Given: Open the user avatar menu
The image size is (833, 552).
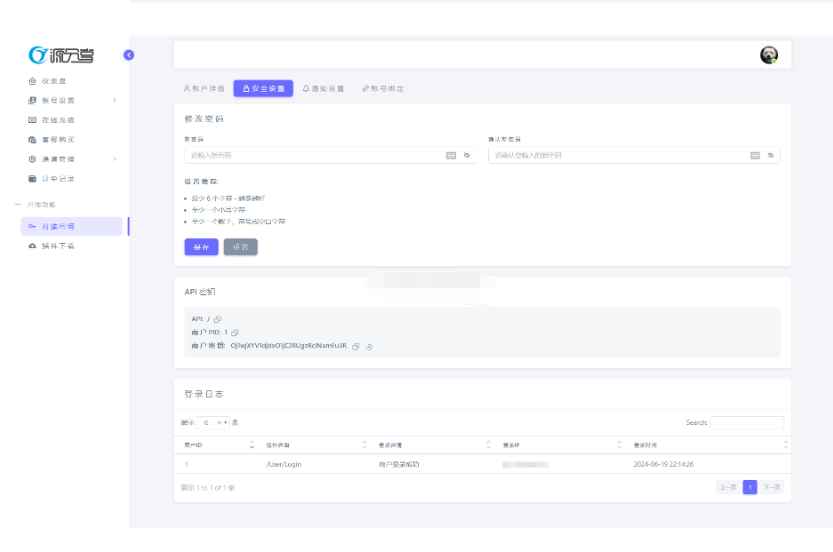Looking at the screenshot, I should (768, 55).
